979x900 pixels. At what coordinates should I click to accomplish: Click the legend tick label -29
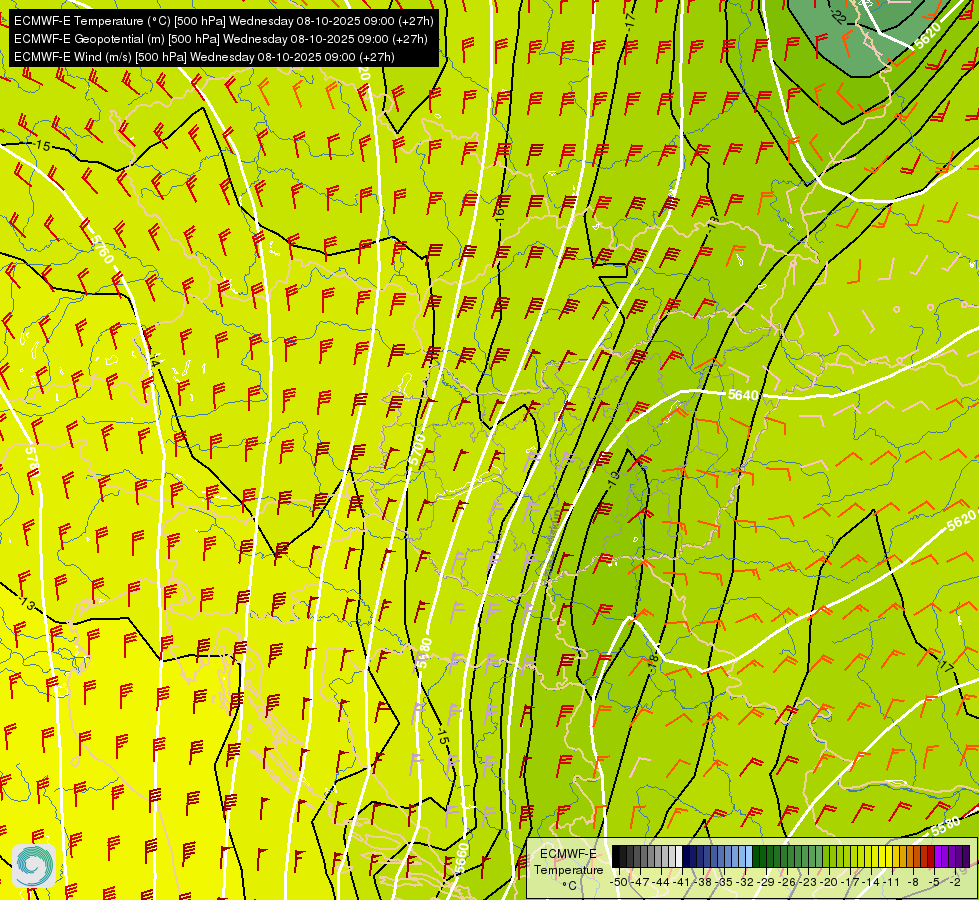(766, 882)
